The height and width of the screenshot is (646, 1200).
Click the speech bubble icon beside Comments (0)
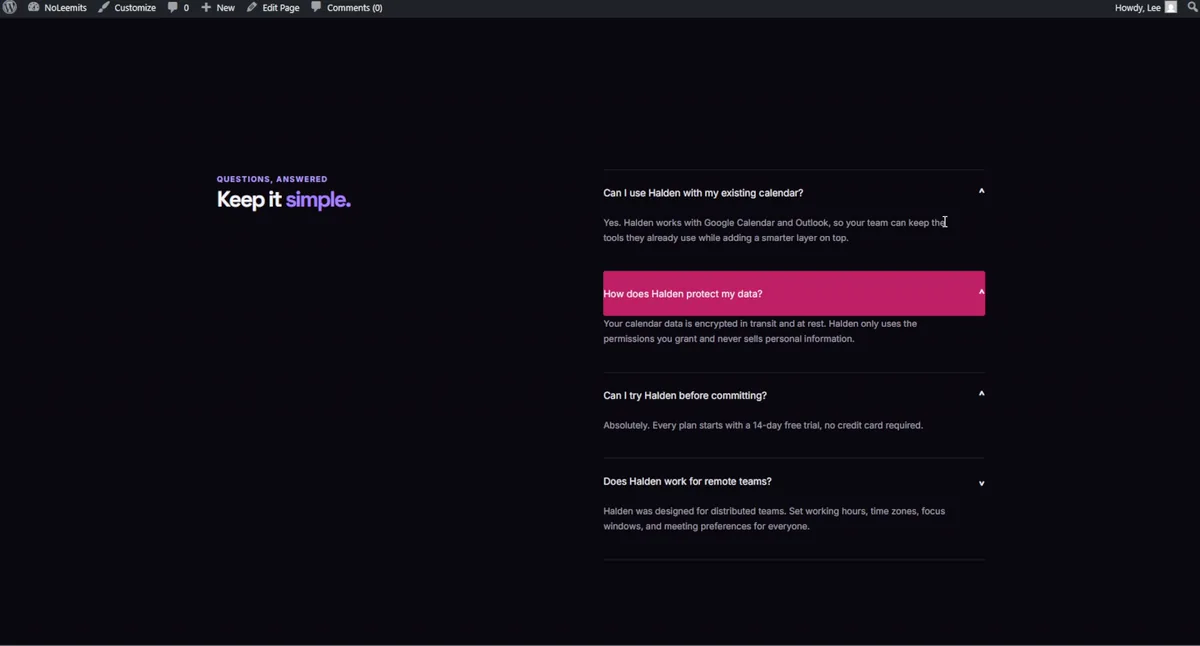[316, 7]
